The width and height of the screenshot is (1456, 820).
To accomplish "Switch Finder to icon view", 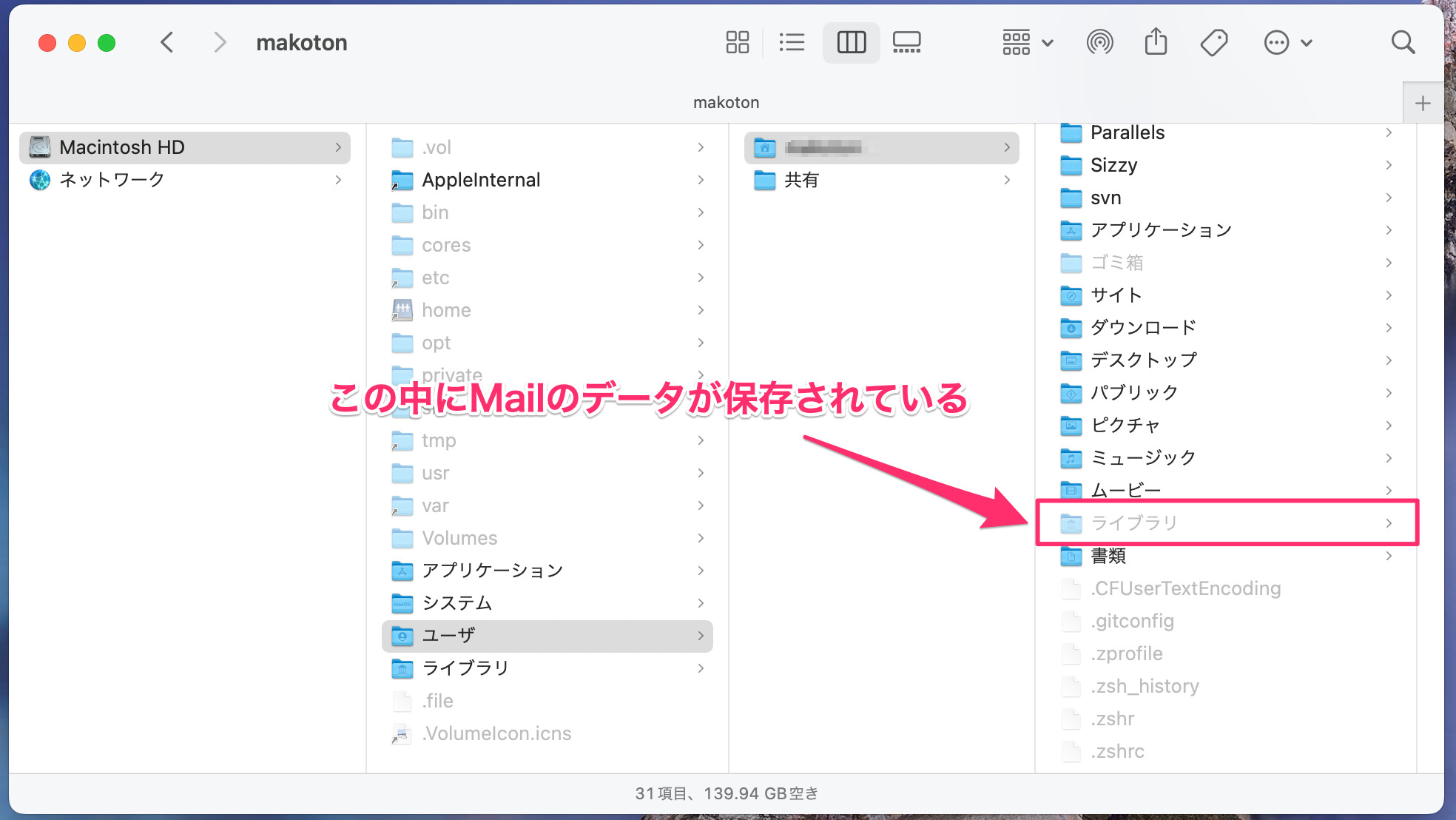I will pos(736,42).
